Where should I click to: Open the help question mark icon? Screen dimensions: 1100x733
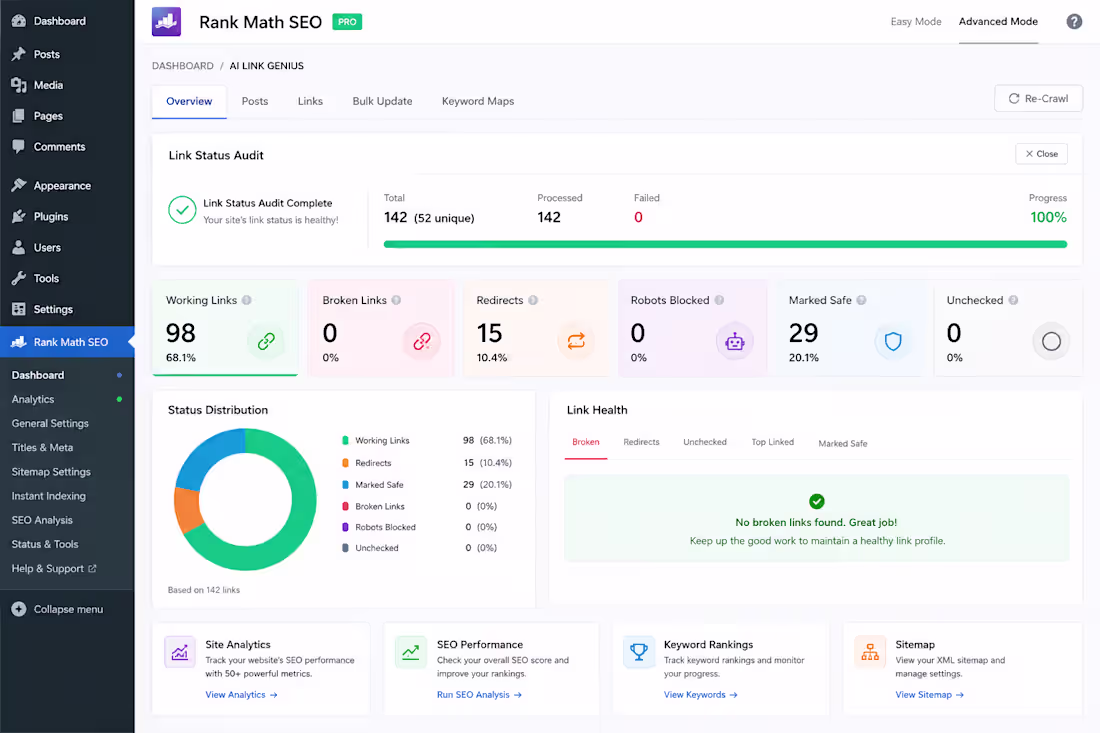coord(1074,22)
